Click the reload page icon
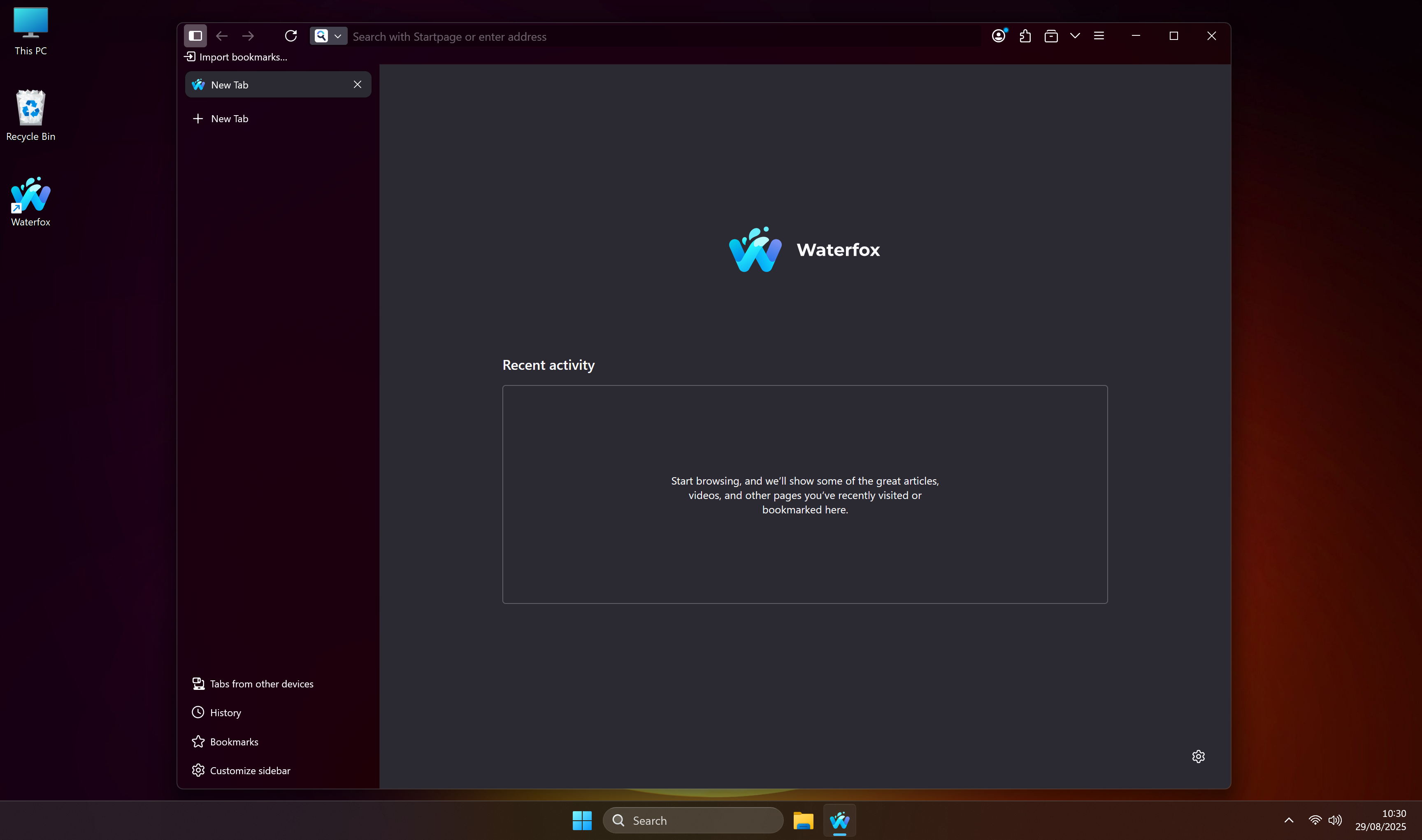The width and height of the screenshot is (1422, 840). (290, 36)
